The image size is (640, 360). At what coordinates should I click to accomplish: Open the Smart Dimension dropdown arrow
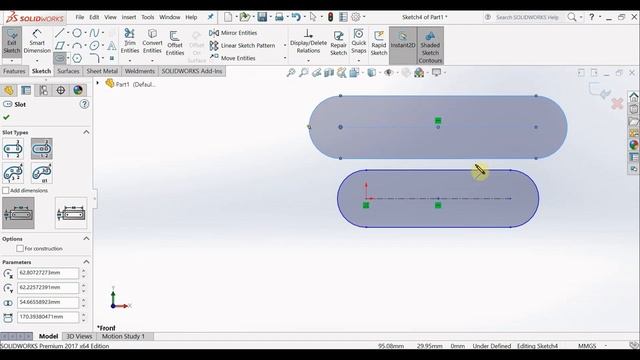pyautogui.click(x=37, y=61)
